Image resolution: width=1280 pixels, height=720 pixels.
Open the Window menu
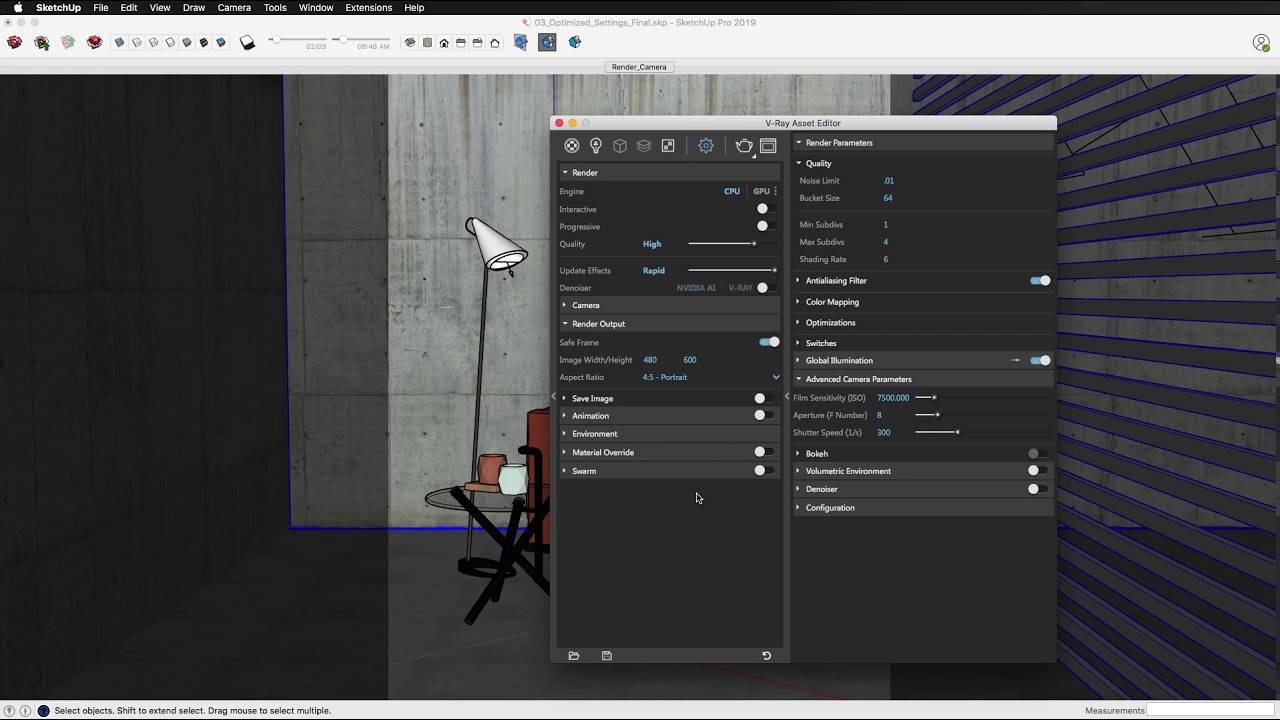pos(316,7)
